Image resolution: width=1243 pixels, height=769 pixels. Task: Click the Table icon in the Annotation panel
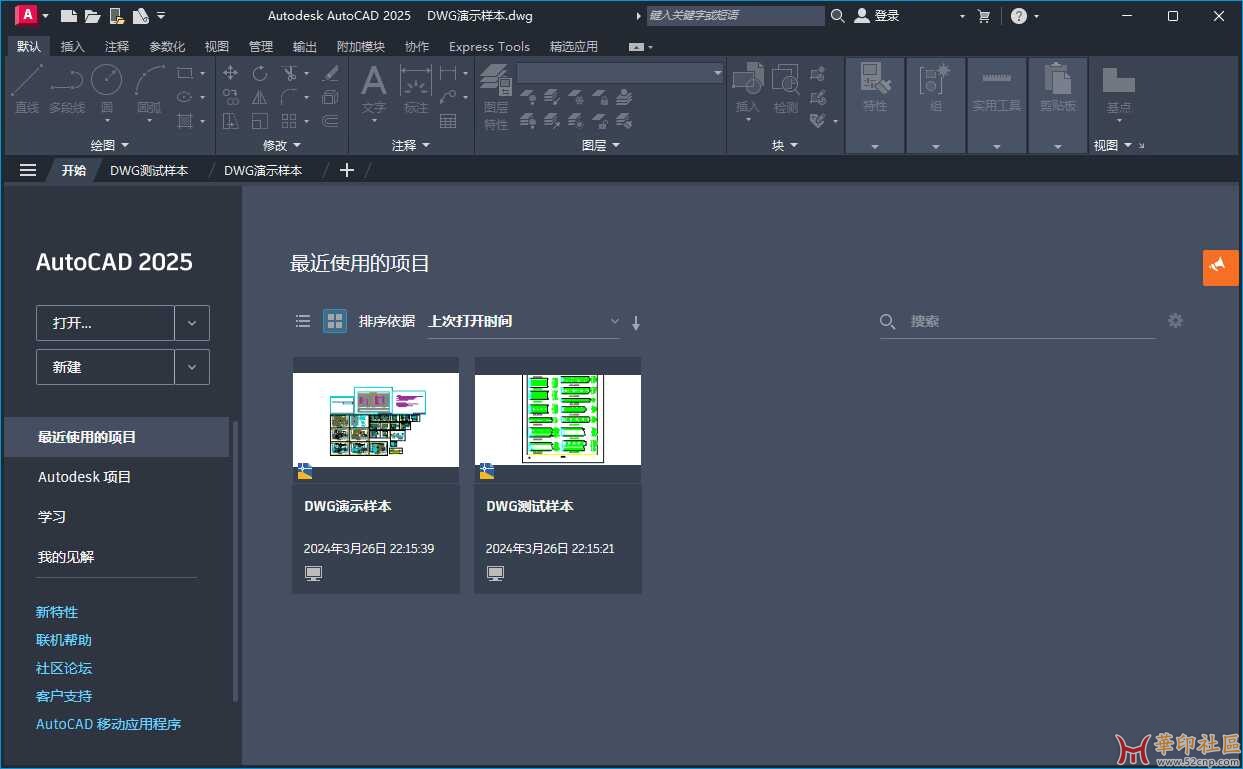pyautogui.click(x=448, y=121)
